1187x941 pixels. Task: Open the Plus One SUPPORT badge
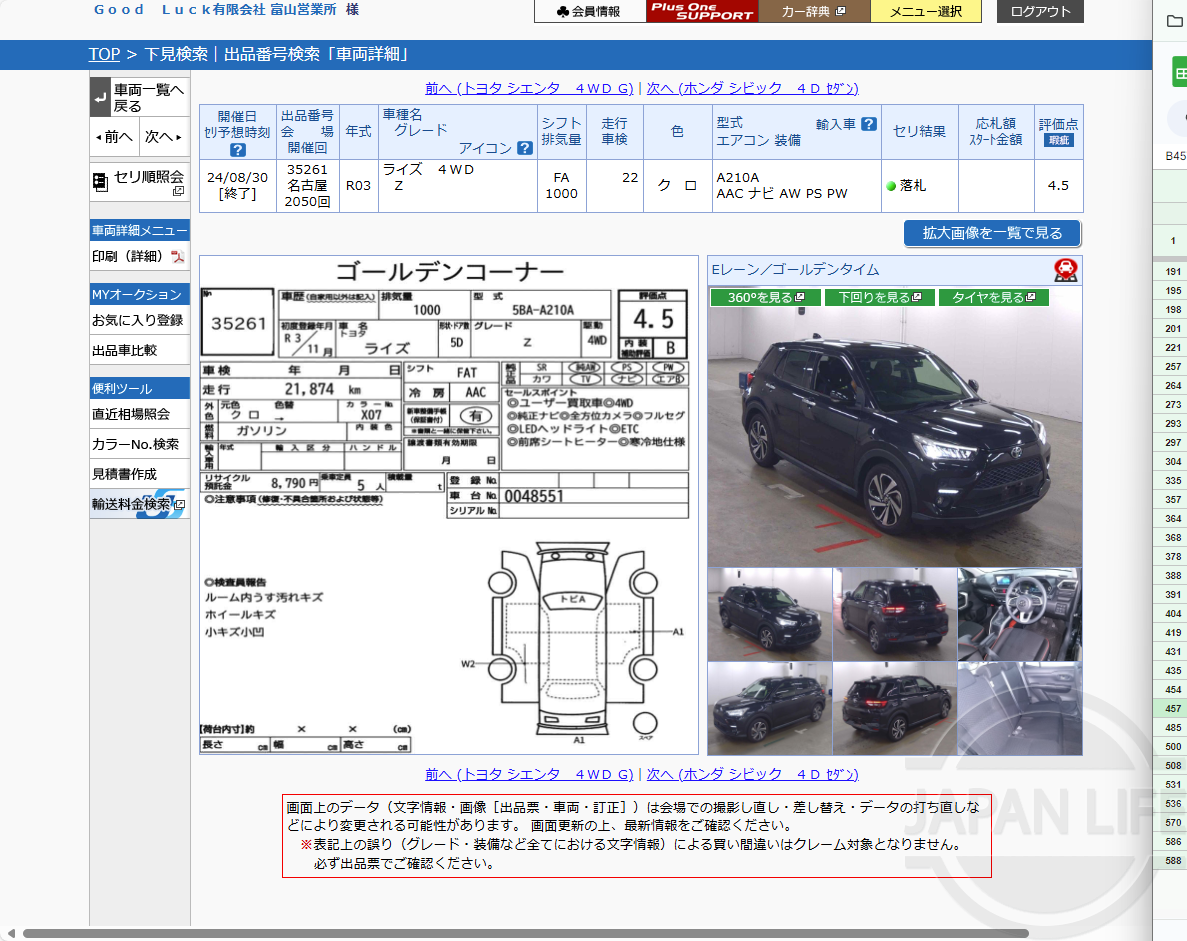pos(702,12)
